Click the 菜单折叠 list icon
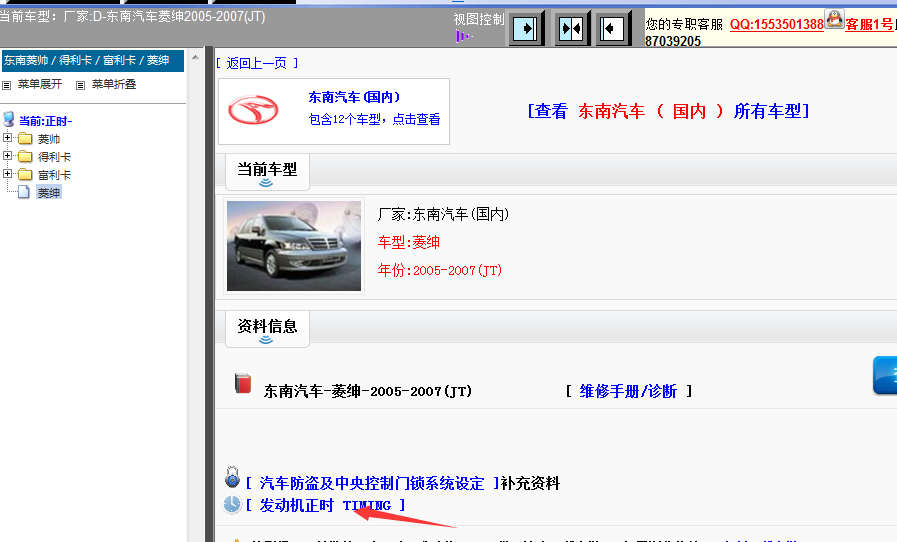 [x=81, y=85]
